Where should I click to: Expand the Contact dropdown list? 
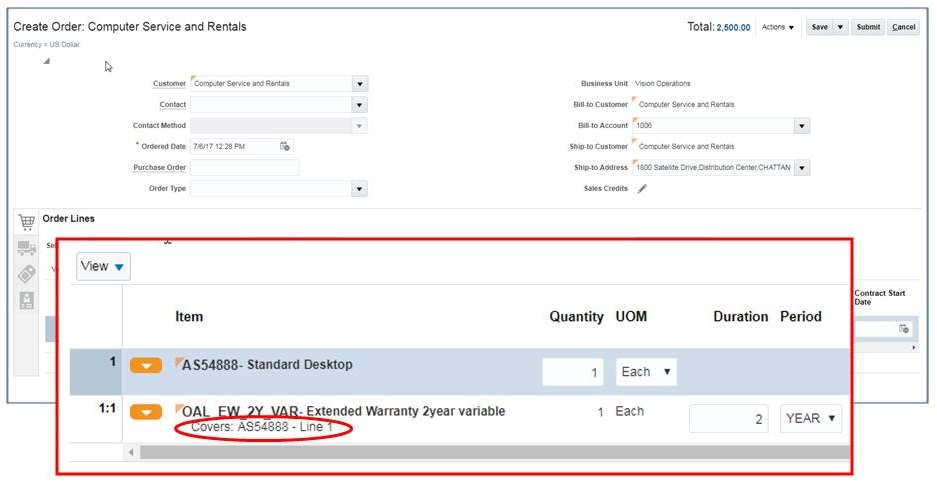359,105
